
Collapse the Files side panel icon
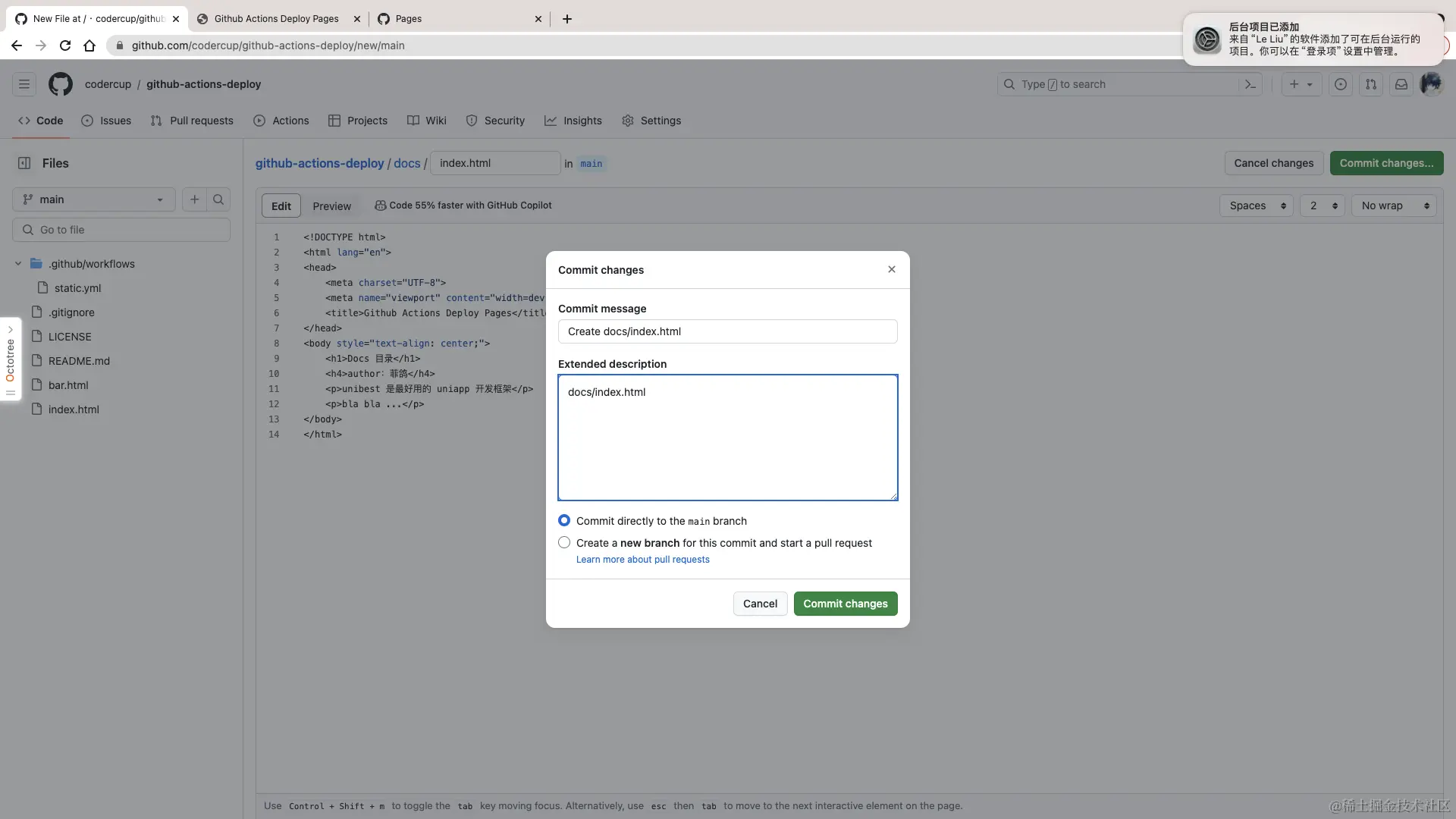coord(24,163)
